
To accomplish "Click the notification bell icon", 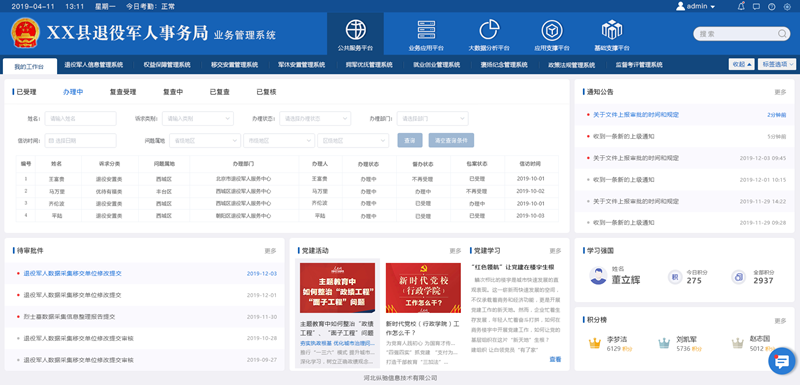I will pyautogui.click(x=741, y=6).
